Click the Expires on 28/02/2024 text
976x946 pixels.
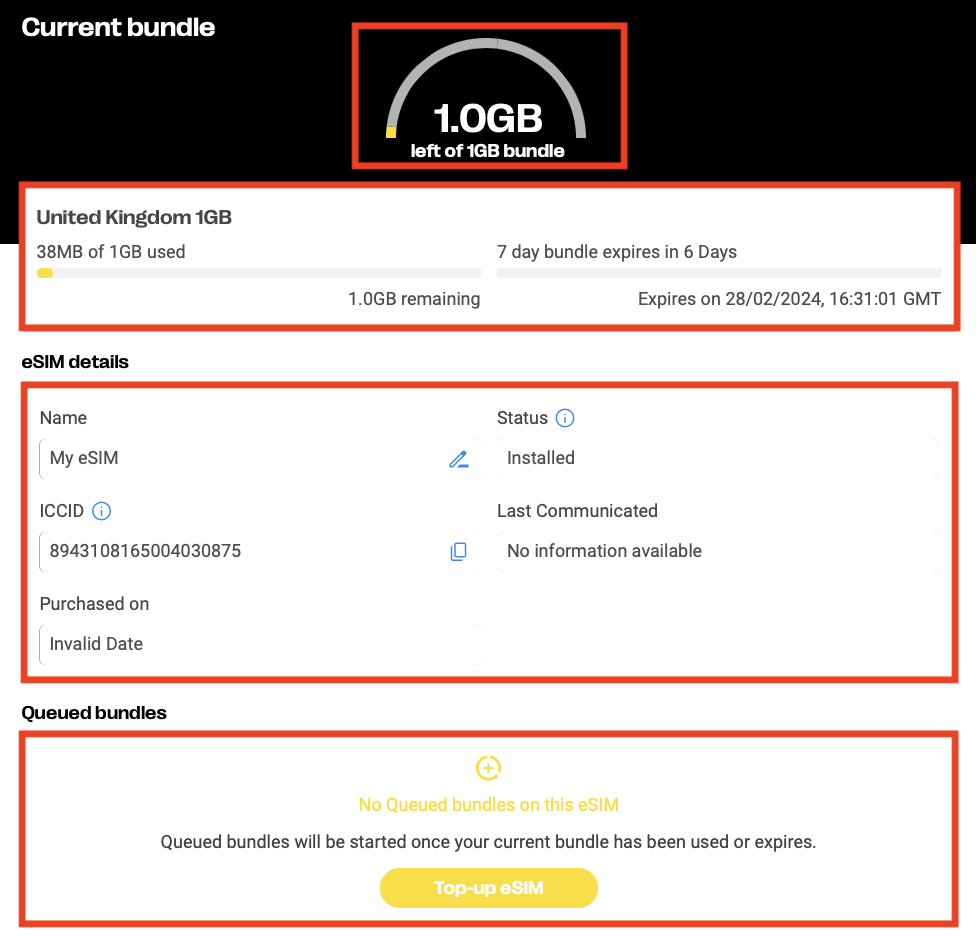tap(789, 299)
